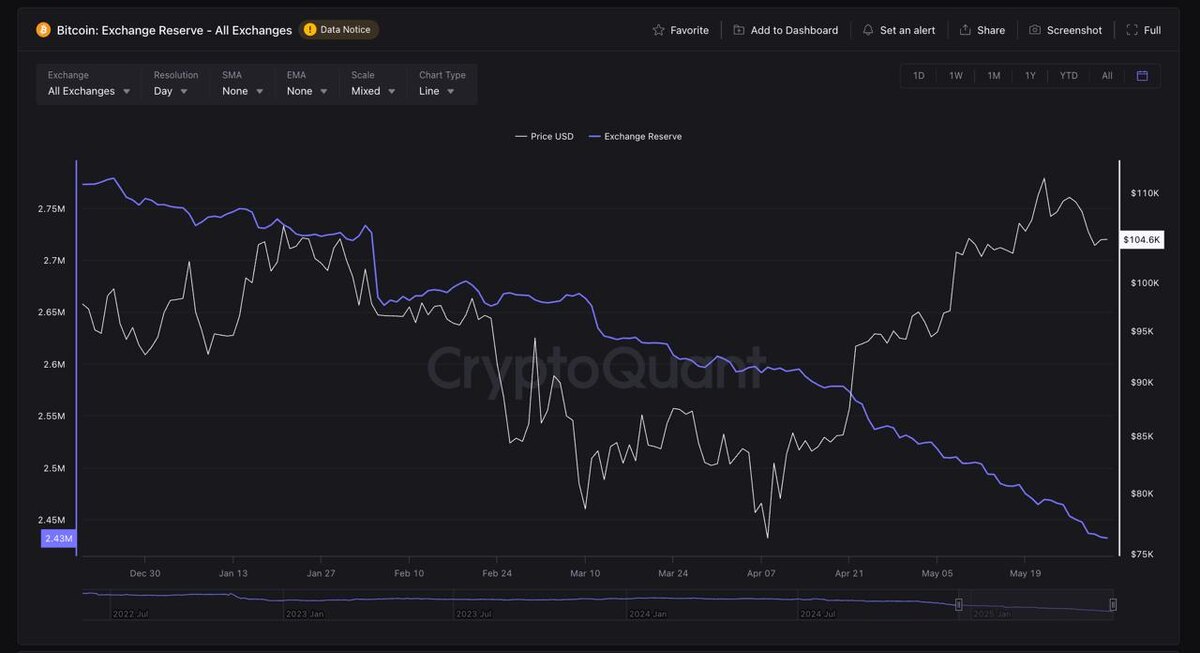Click the Set an alert bell icon
Viewport: 1200px width, 653px height.
click(868, 30)
